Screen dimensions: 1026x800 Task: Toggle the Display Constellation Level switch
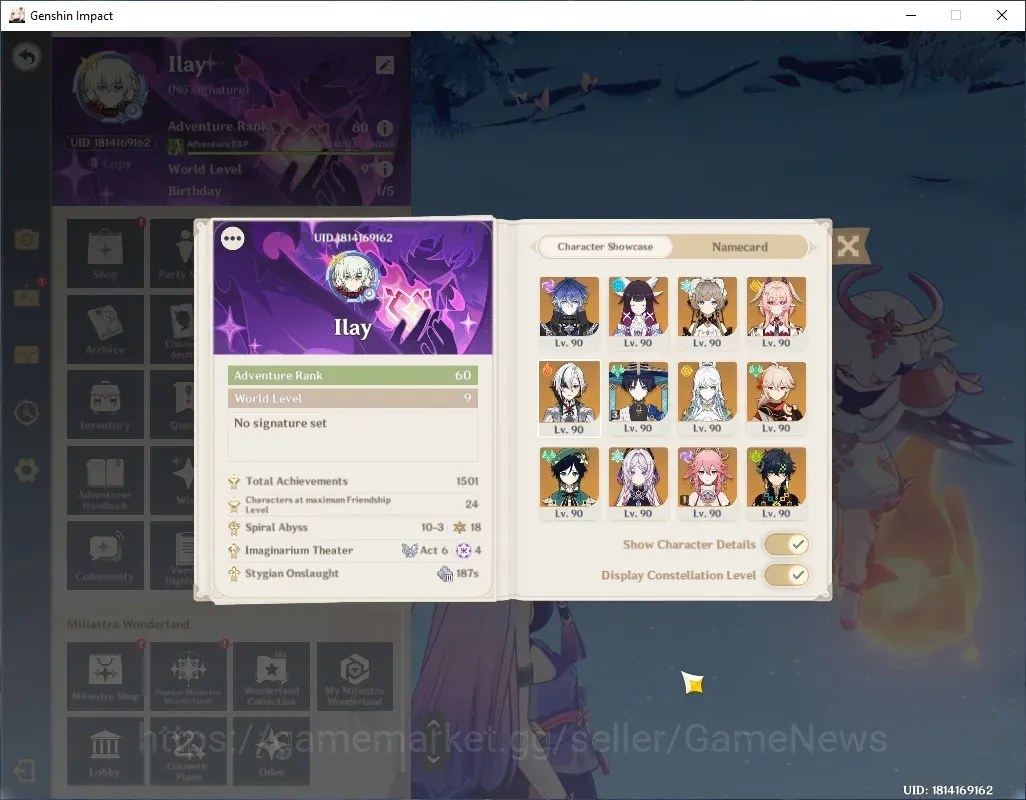tap(787, 575)
